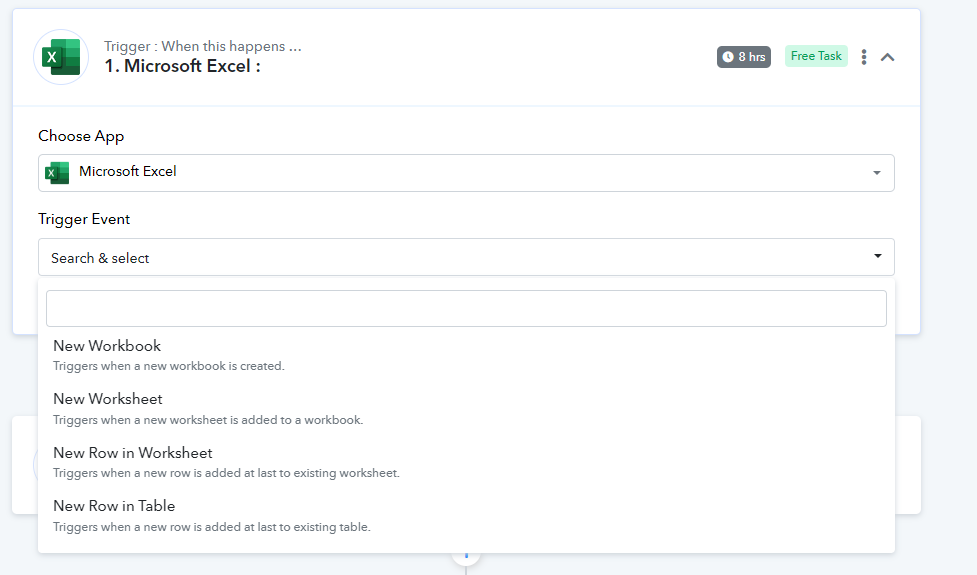Screen dimensions: 977x575
Task: Click the small Excel icon in Choose App field
Action: tap(57, 173)
